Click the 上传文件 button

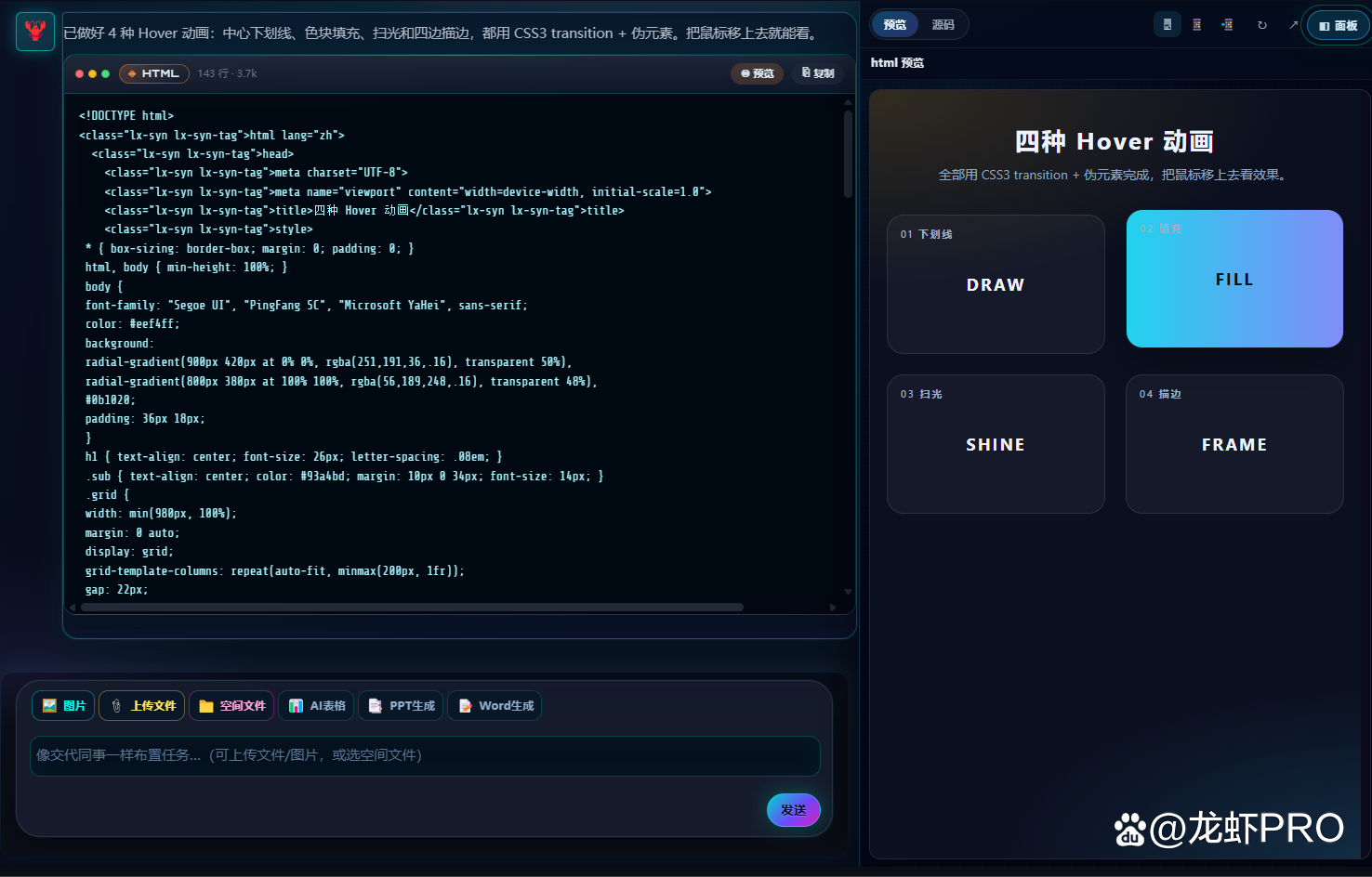point(142,706)
